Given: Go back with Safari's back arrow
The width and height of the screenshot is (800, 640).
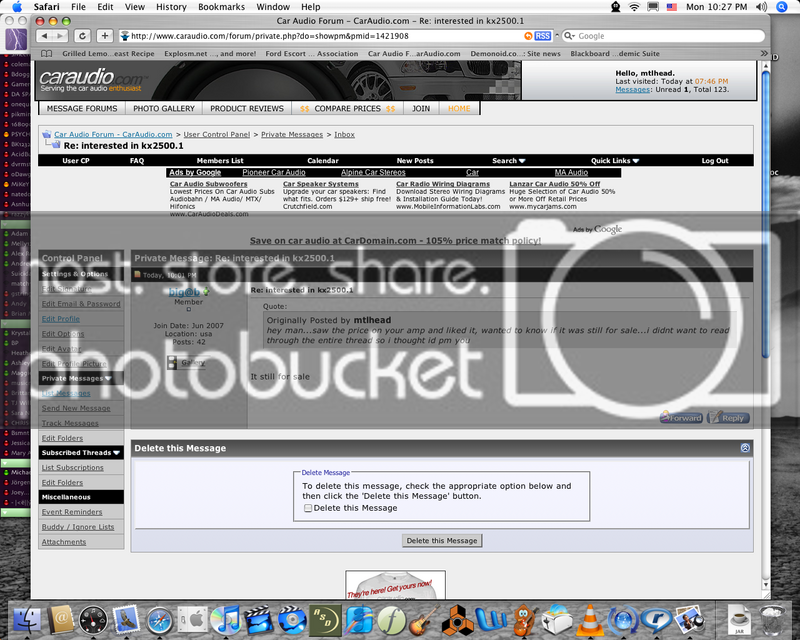Looking at the screenshot, I should click(45, 36).
